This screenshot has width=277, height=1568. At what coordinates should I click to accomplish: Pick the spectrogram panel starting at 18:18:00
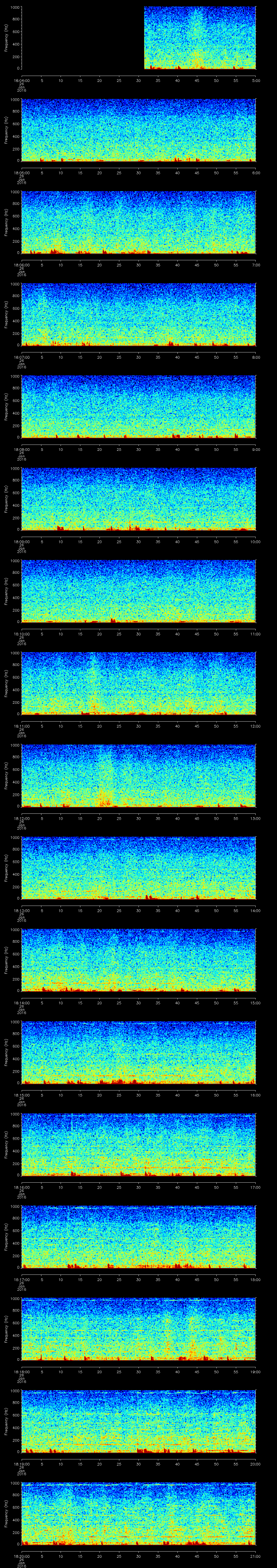[139, 1329]
